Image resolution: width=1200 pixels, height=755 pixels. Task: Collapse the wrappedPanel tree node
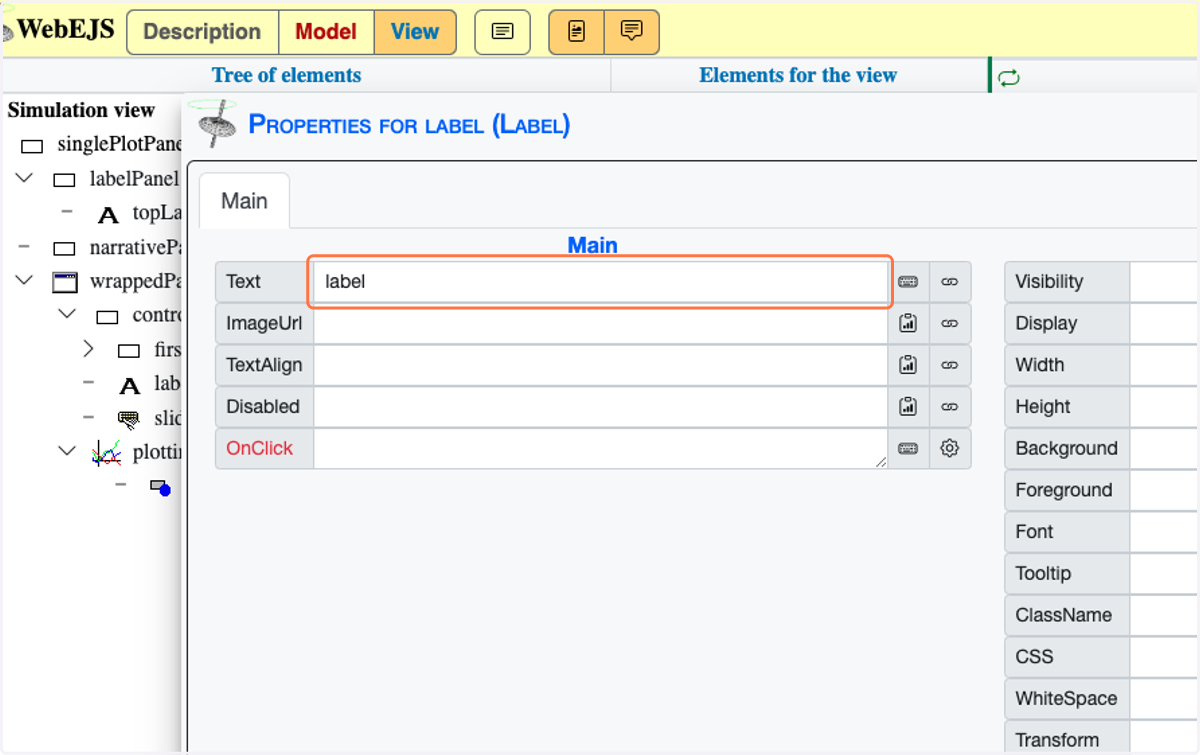coord(26,281)
